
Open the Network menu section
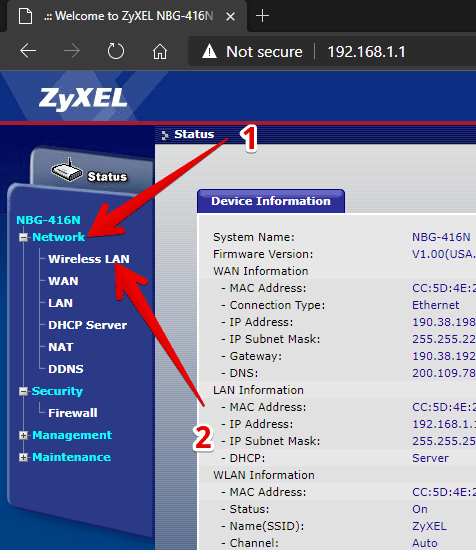coord(59,237)
